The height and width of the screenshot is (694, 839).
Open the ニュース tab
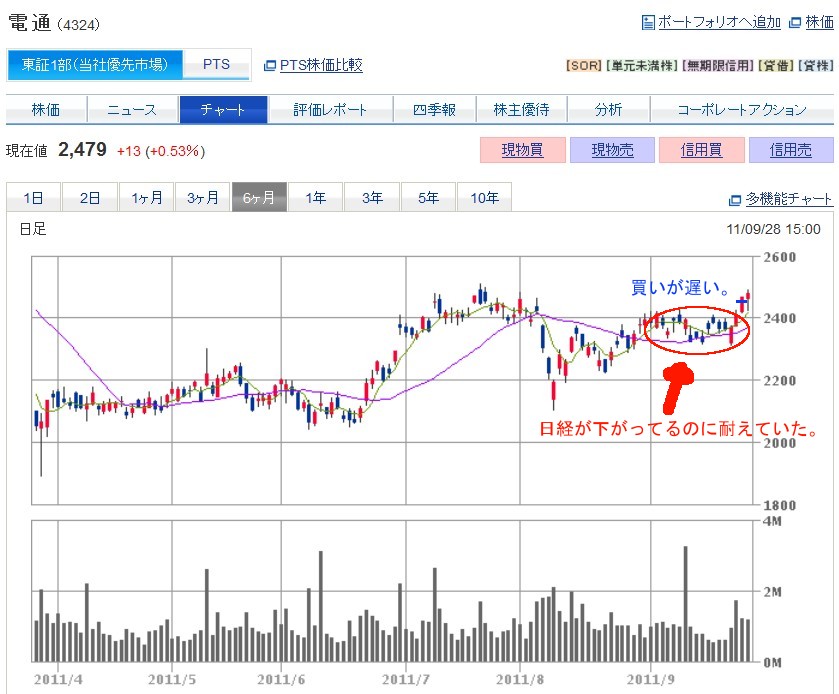pos(132,110)
